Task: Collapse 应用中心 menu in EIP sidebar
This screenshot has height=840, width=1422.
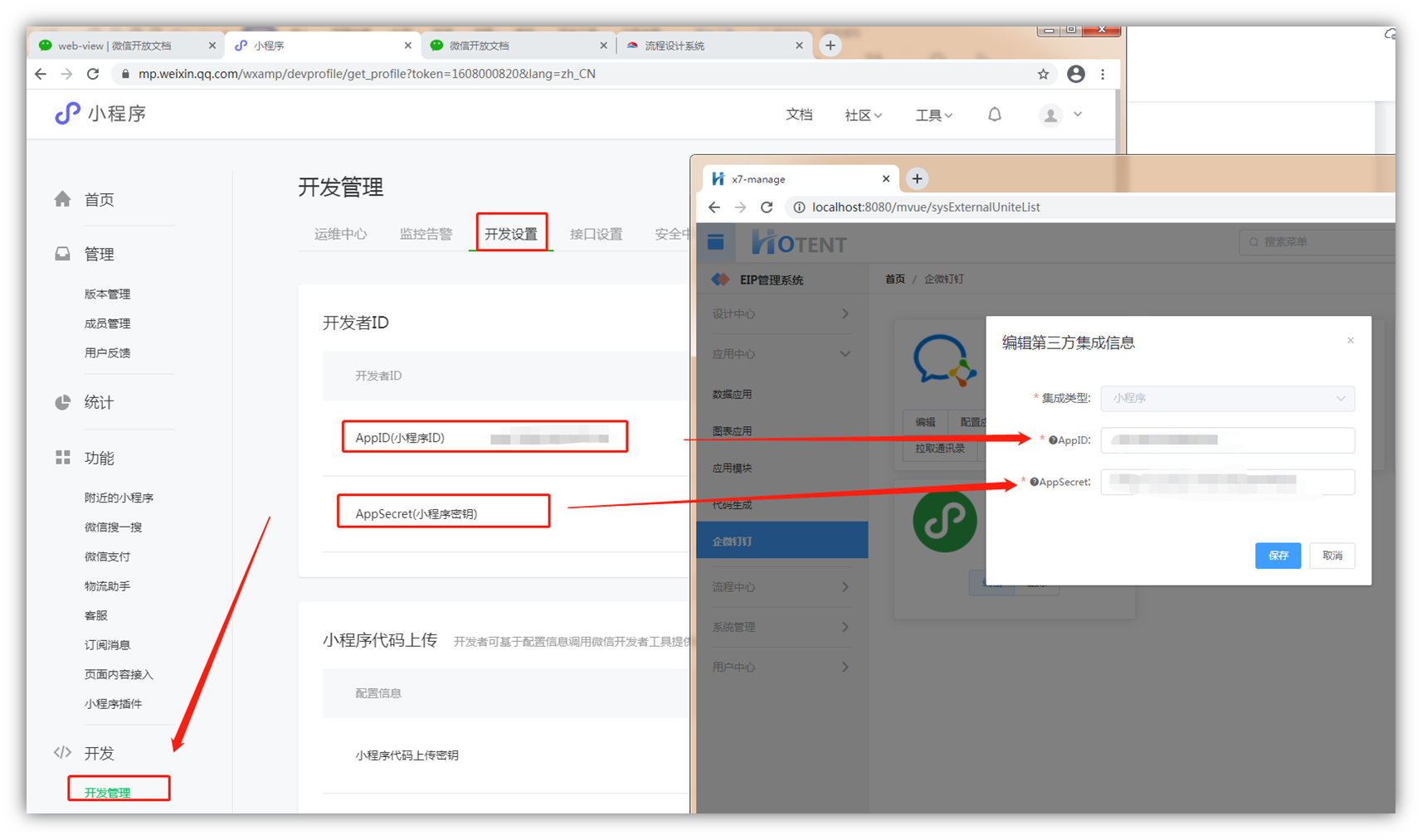Action: (781, 354)
